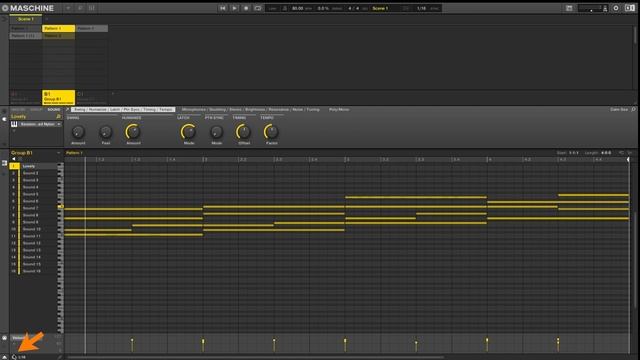Toggle the headphone cue icon

point(605,9)
